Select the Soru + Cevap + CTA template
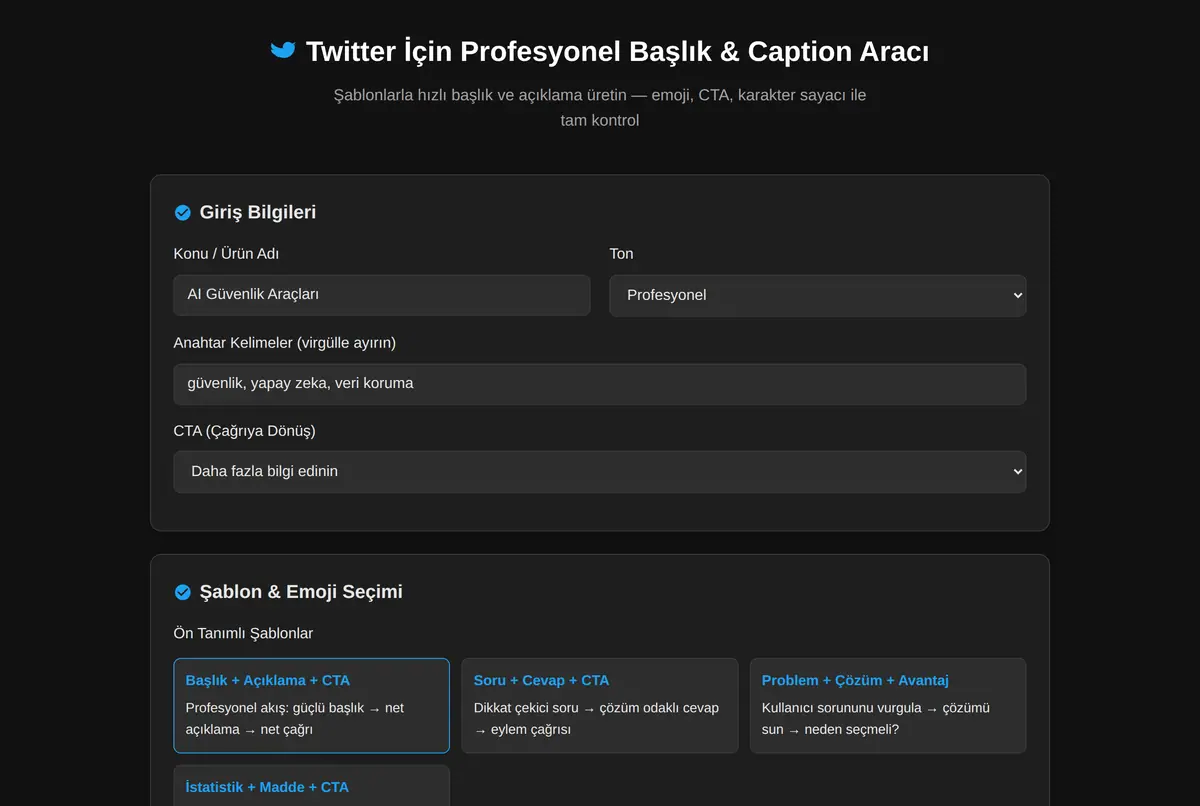 pos(600,705)
